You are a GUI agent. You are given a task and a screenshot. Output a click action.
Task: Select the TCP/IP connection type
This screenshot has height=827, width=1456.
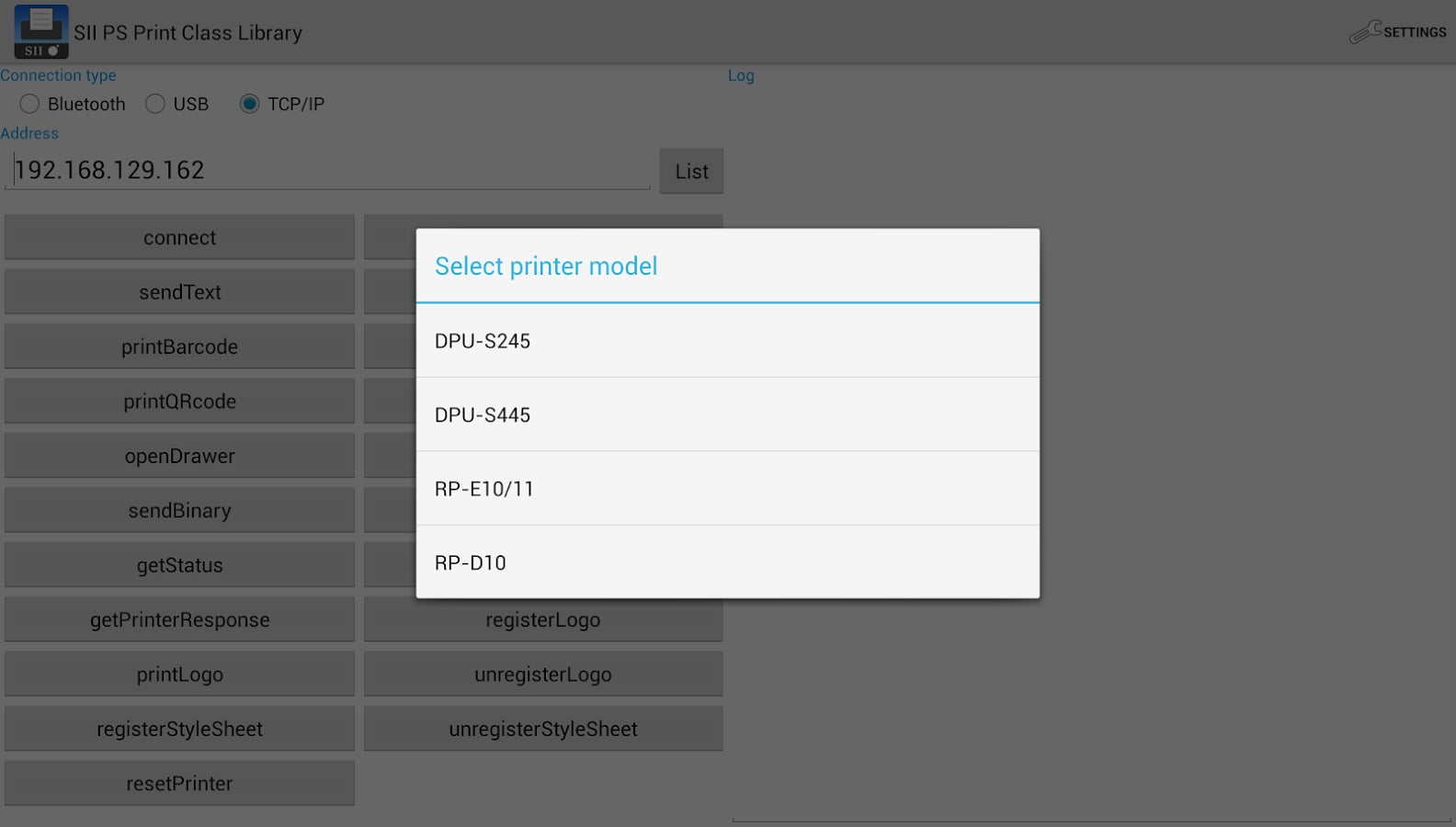point(282,104)
